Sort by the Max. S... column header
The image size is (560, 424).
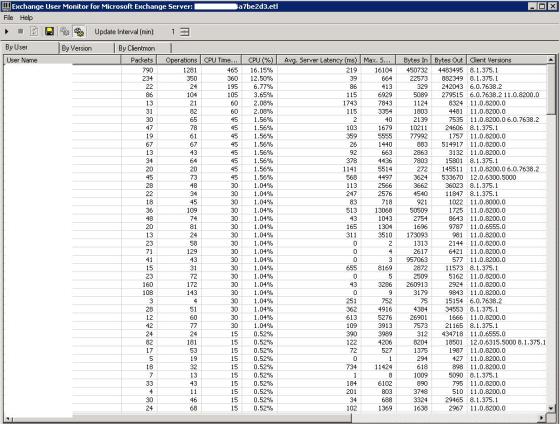[378, 60]
